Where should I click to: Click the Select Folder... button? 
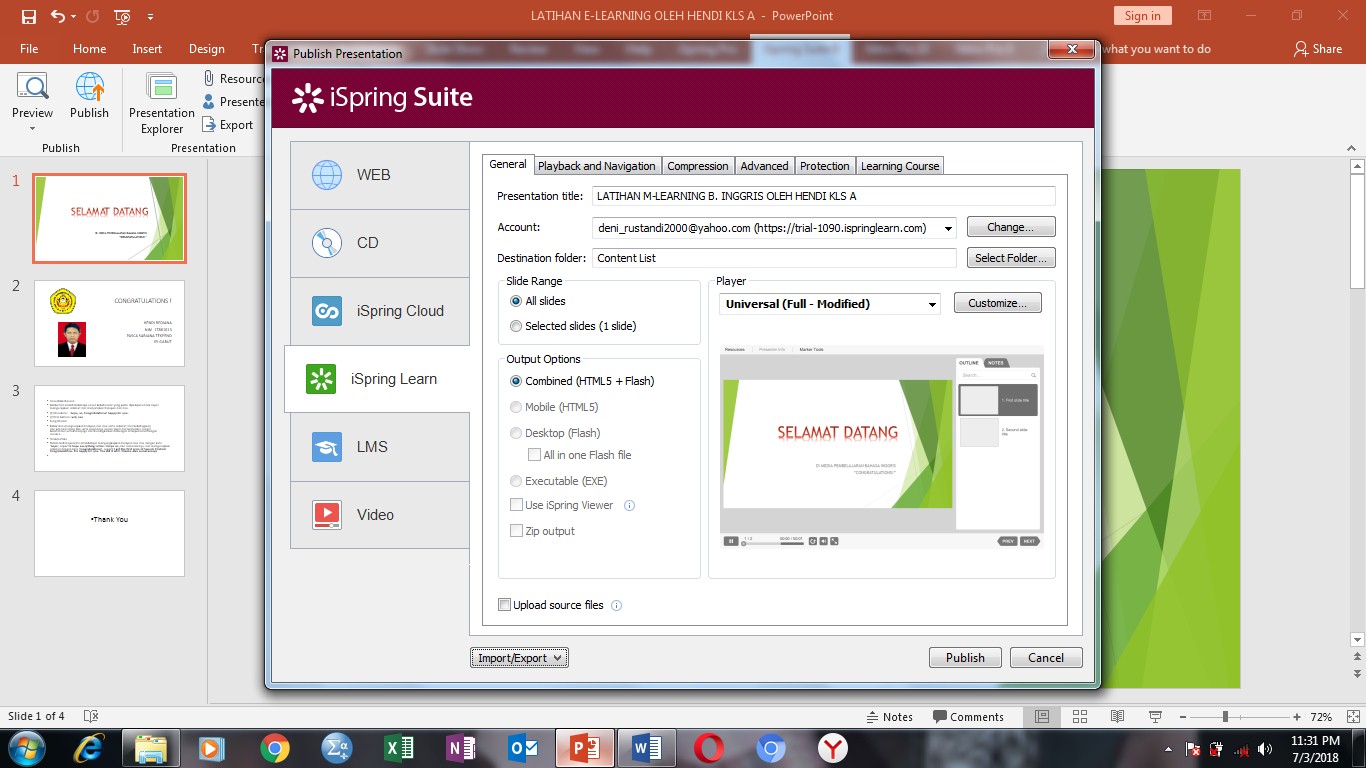[1011, 258]
